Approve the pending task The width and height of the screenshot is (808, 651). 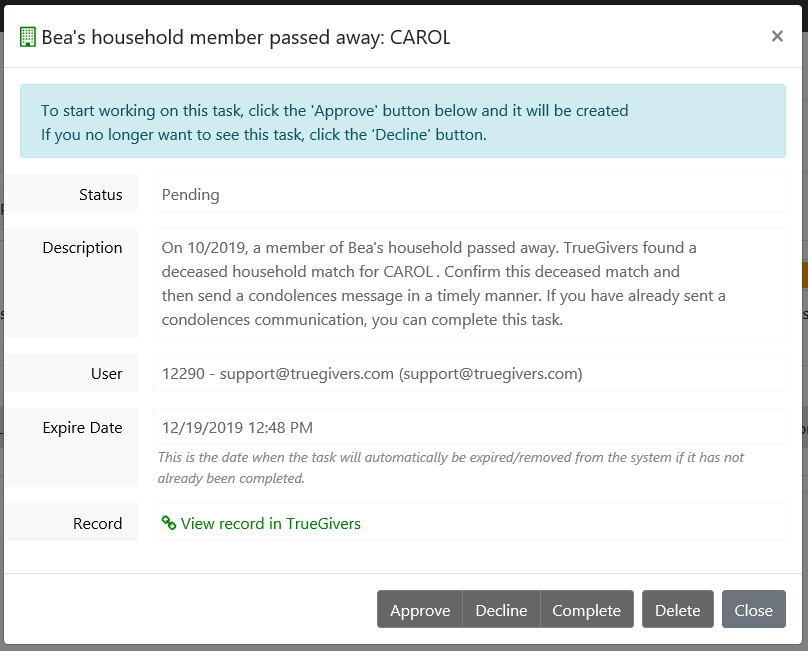[x=420, y=610]
